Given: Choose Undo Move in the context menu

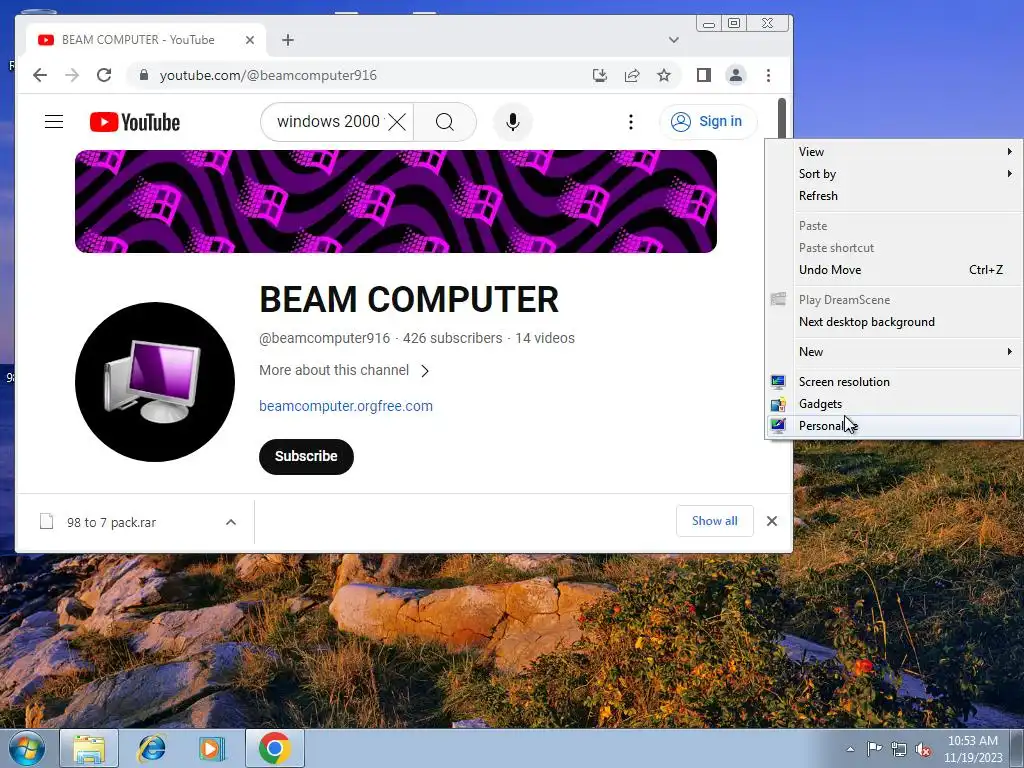Looking at the screenshot, I should click(894, 270).
